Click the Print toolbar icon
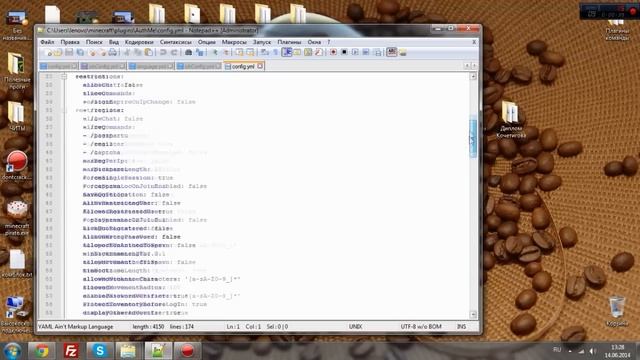This screenshot has height=360, width=640. [113, 52]
